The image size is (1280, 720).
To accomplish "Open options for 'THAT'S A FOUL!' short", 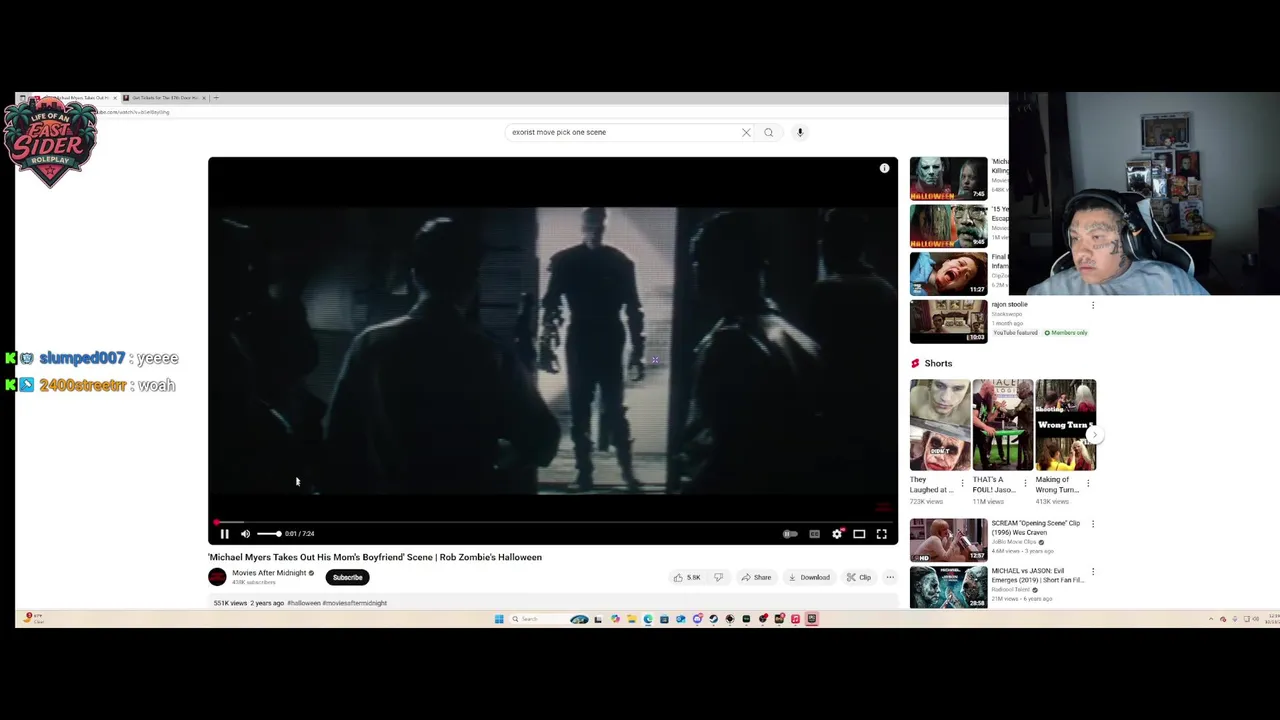I will tap(1025, 483).
